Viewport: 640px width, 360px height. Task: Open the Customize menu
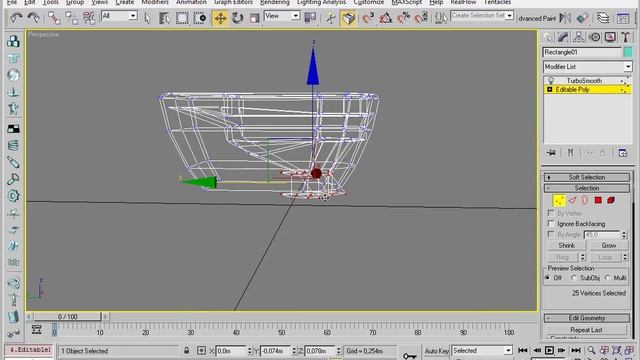click(x=369, y=2)
